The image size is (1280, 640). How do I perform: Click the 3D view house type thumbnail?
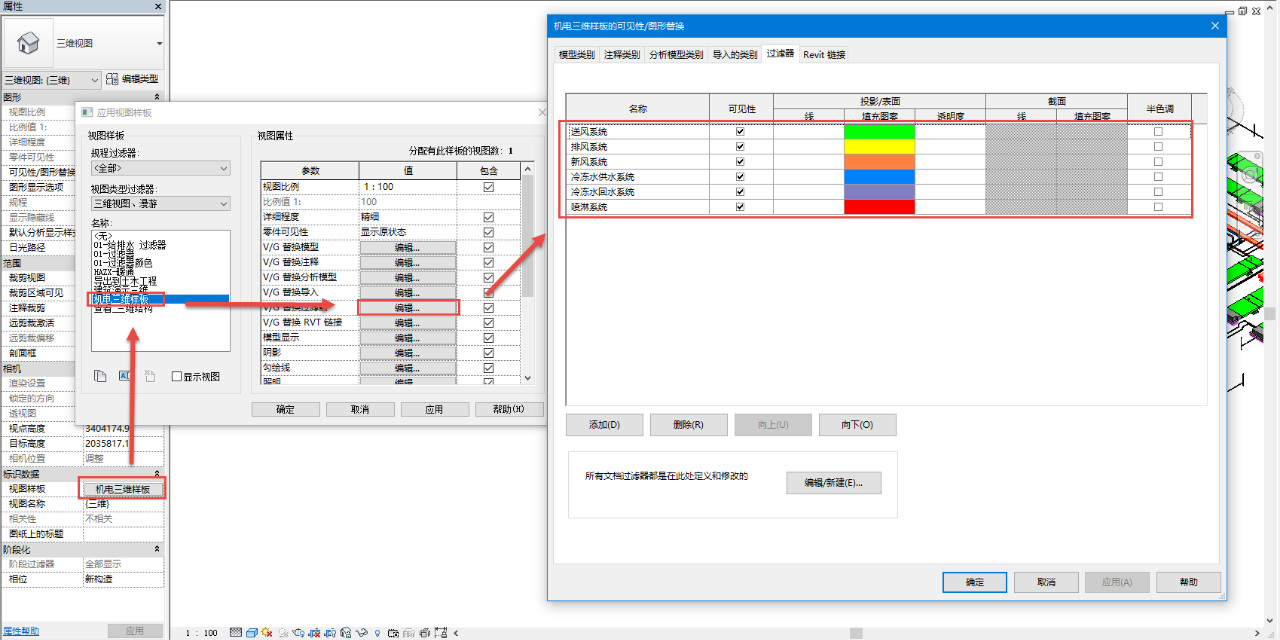(x=28, y=43)
